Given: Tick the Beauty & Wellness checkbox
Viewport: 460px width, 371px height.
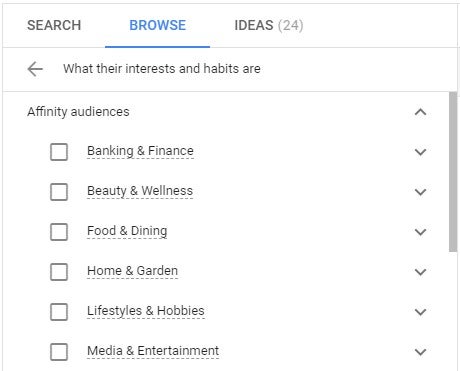Looking at the screenshot, I should 59,192.
